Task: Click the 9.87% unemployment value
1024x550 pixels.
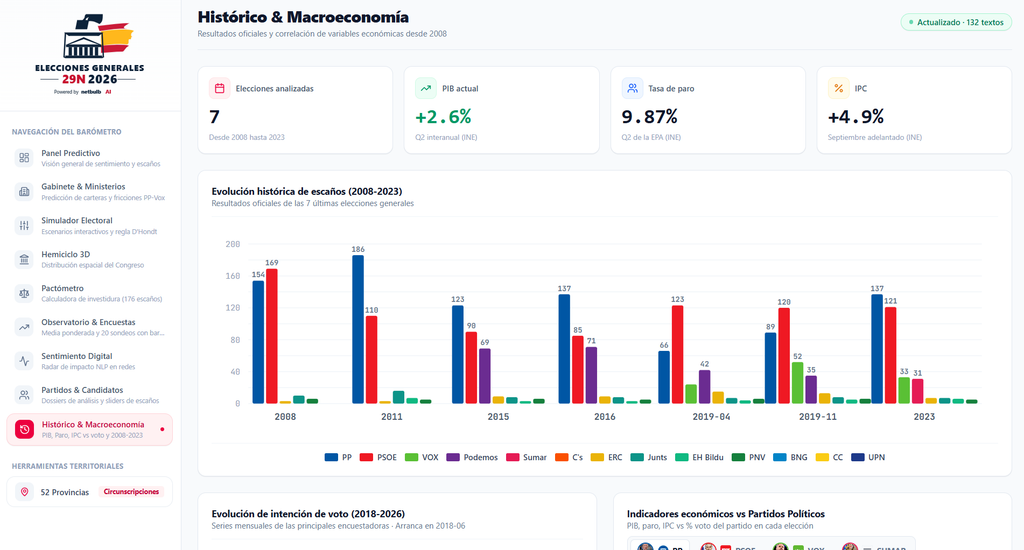Action: (x=649, y=116)
